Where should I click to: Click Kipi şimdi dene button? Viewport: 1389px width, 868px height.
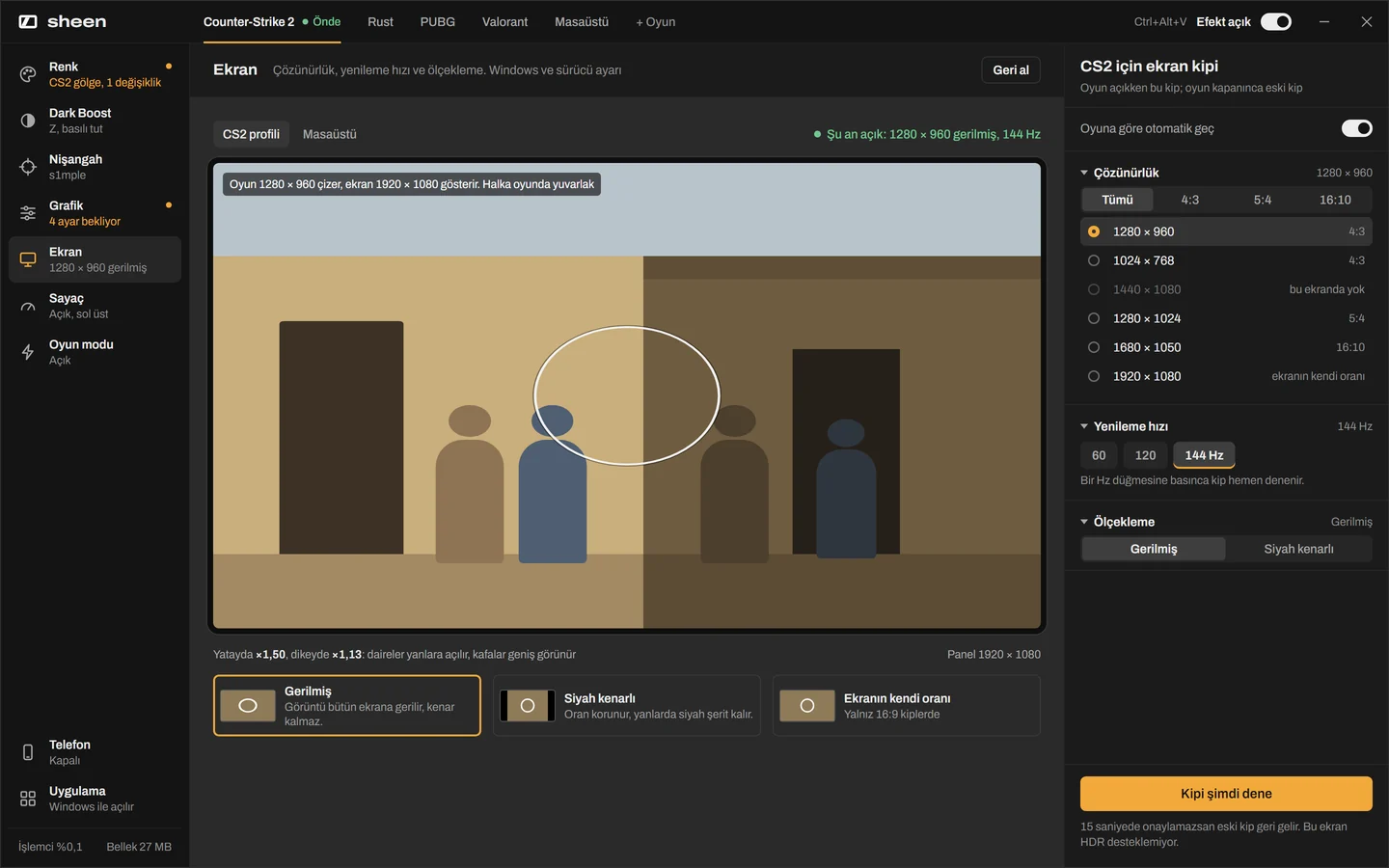tap(1226, 794)
